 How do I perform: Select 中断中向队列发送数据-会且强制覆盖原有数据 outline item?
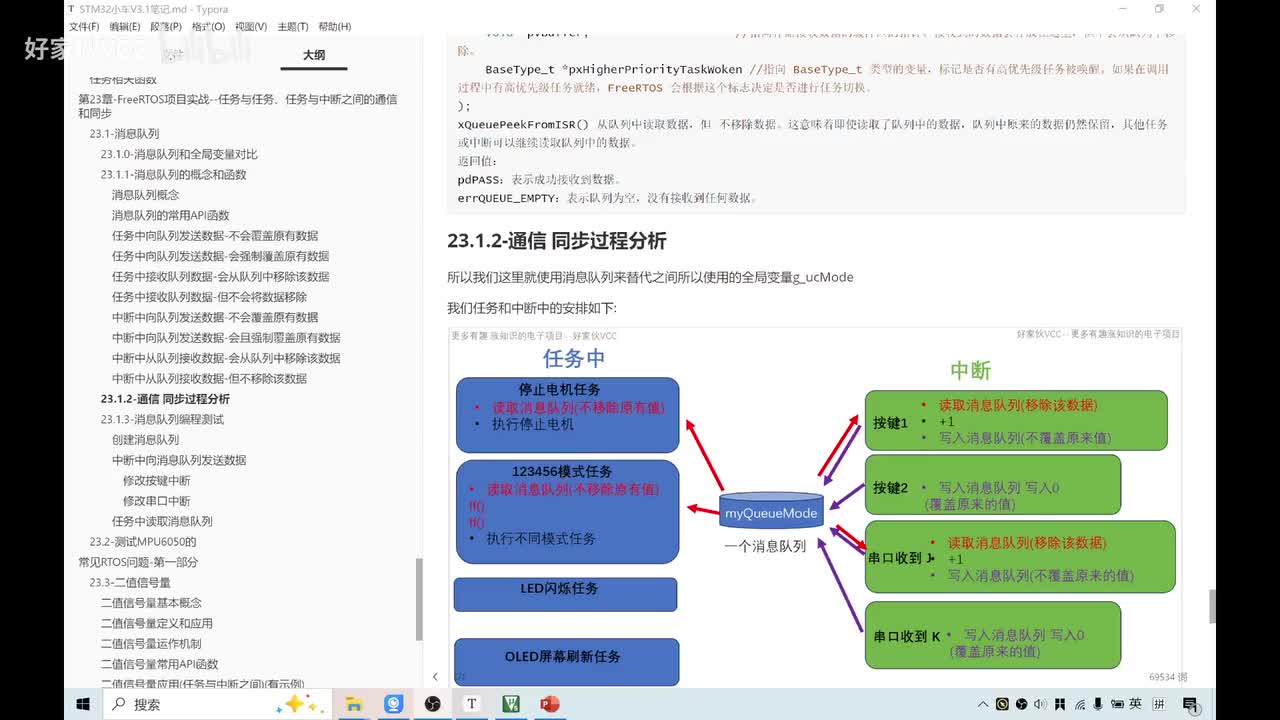coord(226,338)
